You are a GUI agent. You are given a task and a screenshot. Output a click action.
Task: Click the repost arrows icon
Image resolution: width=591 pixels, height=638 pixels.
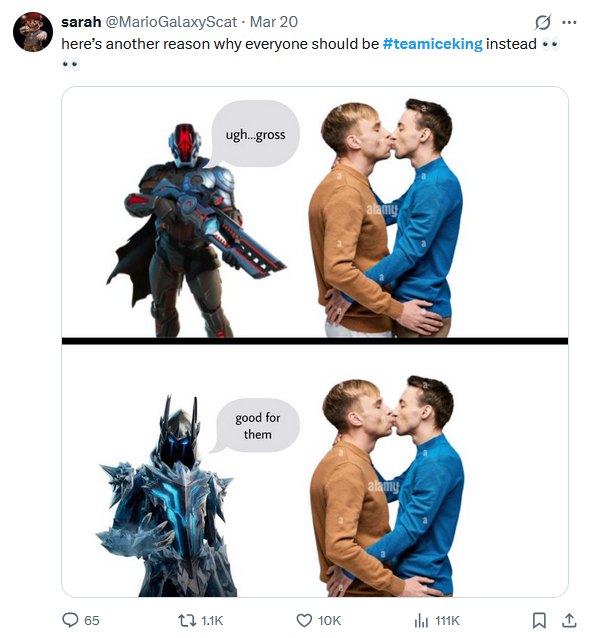click(x=186, y=620)
